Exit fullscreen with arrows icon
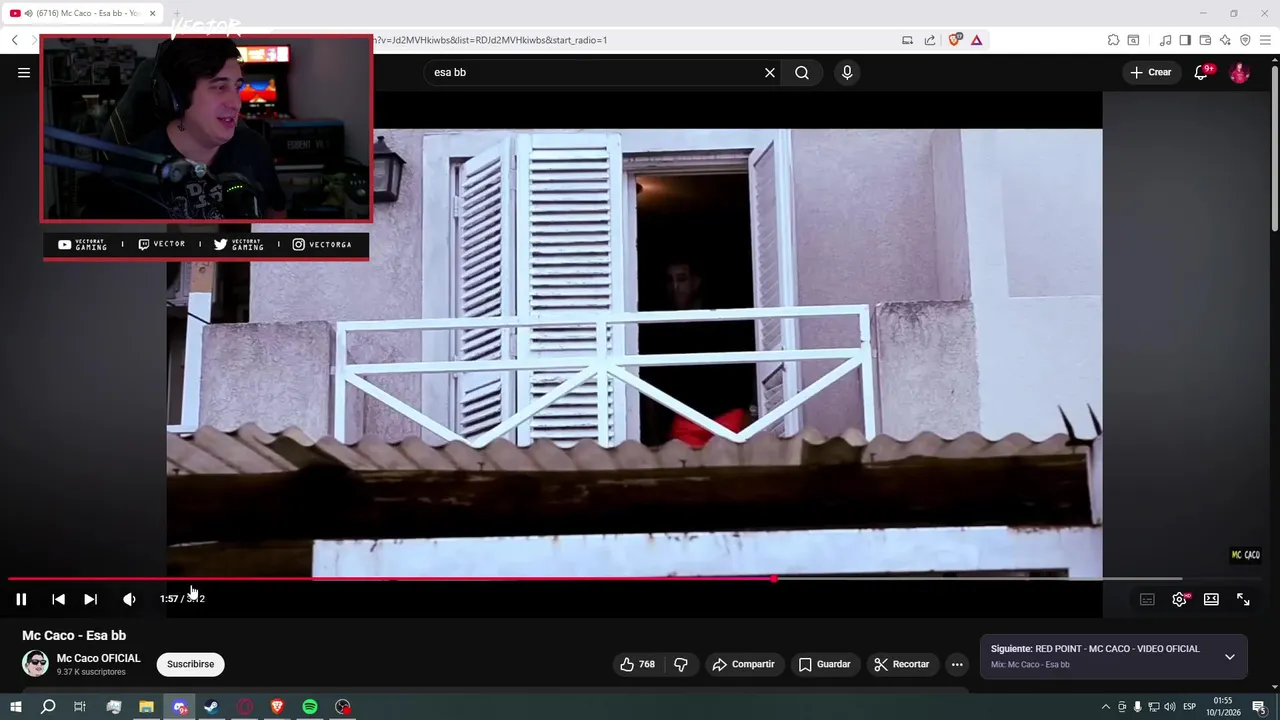This screenshot has width=1280, height=720. pos(1243,599)
